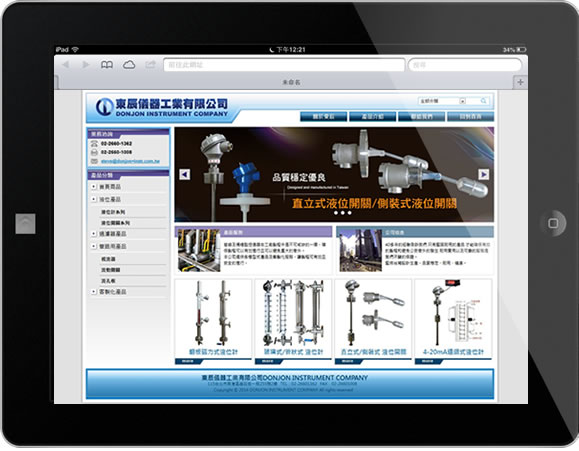Show previous banner slide with left arrow
This screenshot has width=579, height=451.
(185, 174)
